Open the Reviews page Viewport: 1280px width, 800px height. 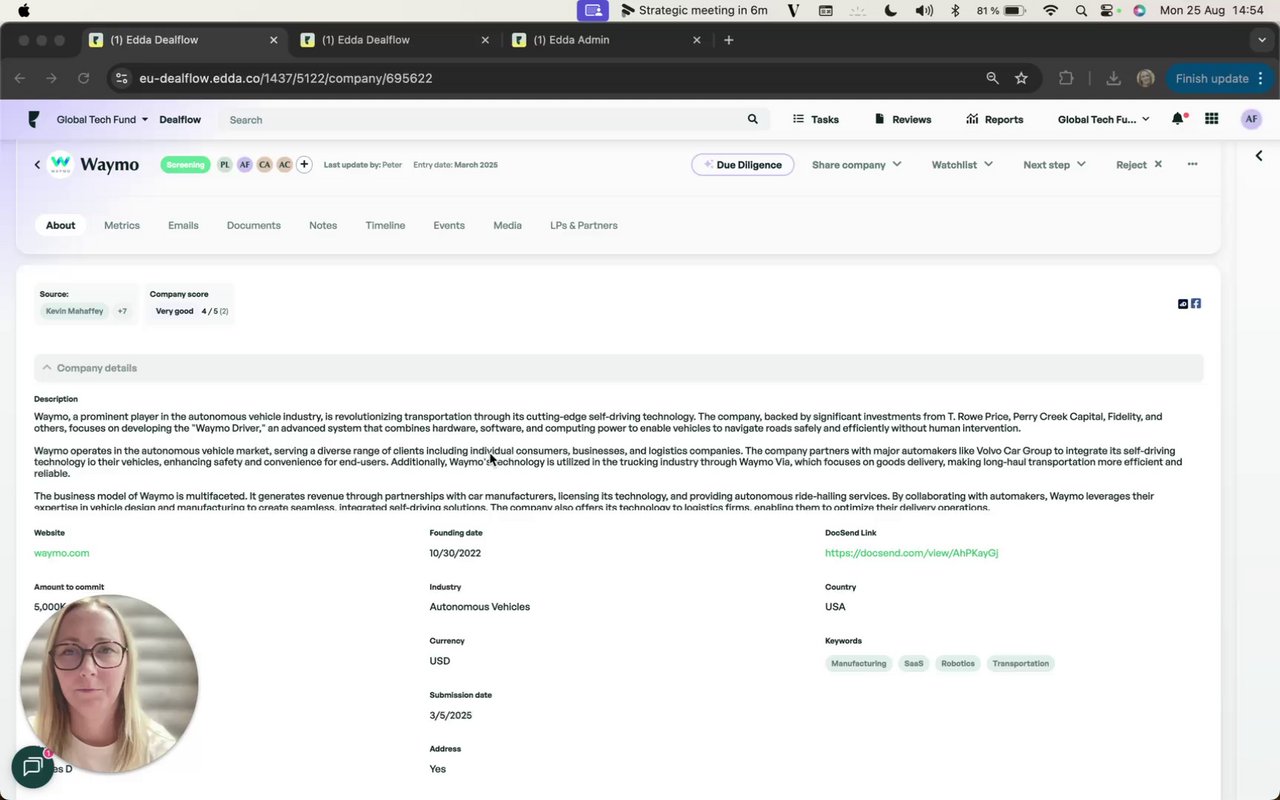click(x=903, y=120)
